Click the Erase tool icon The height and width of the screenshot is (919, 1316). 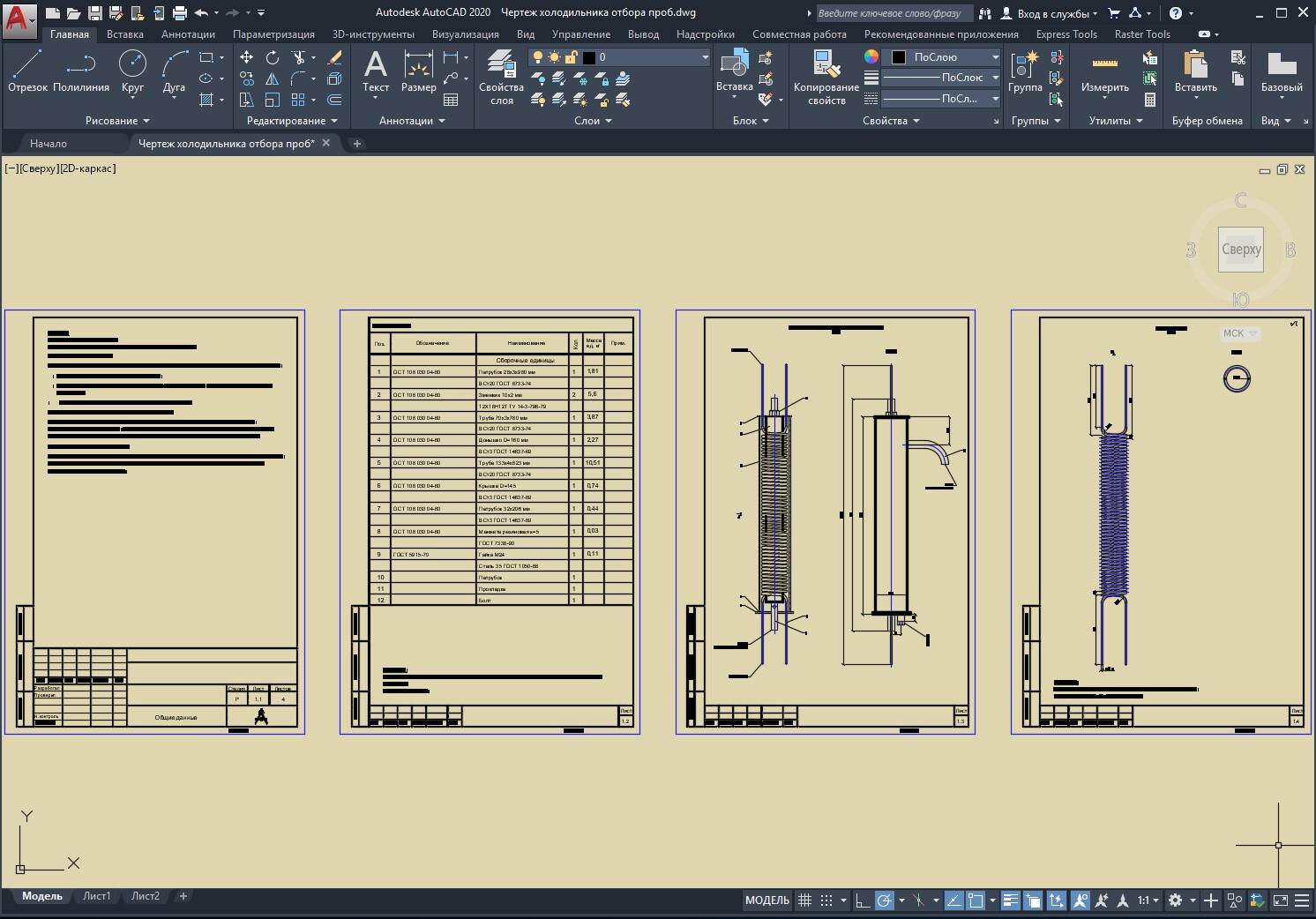334,57
